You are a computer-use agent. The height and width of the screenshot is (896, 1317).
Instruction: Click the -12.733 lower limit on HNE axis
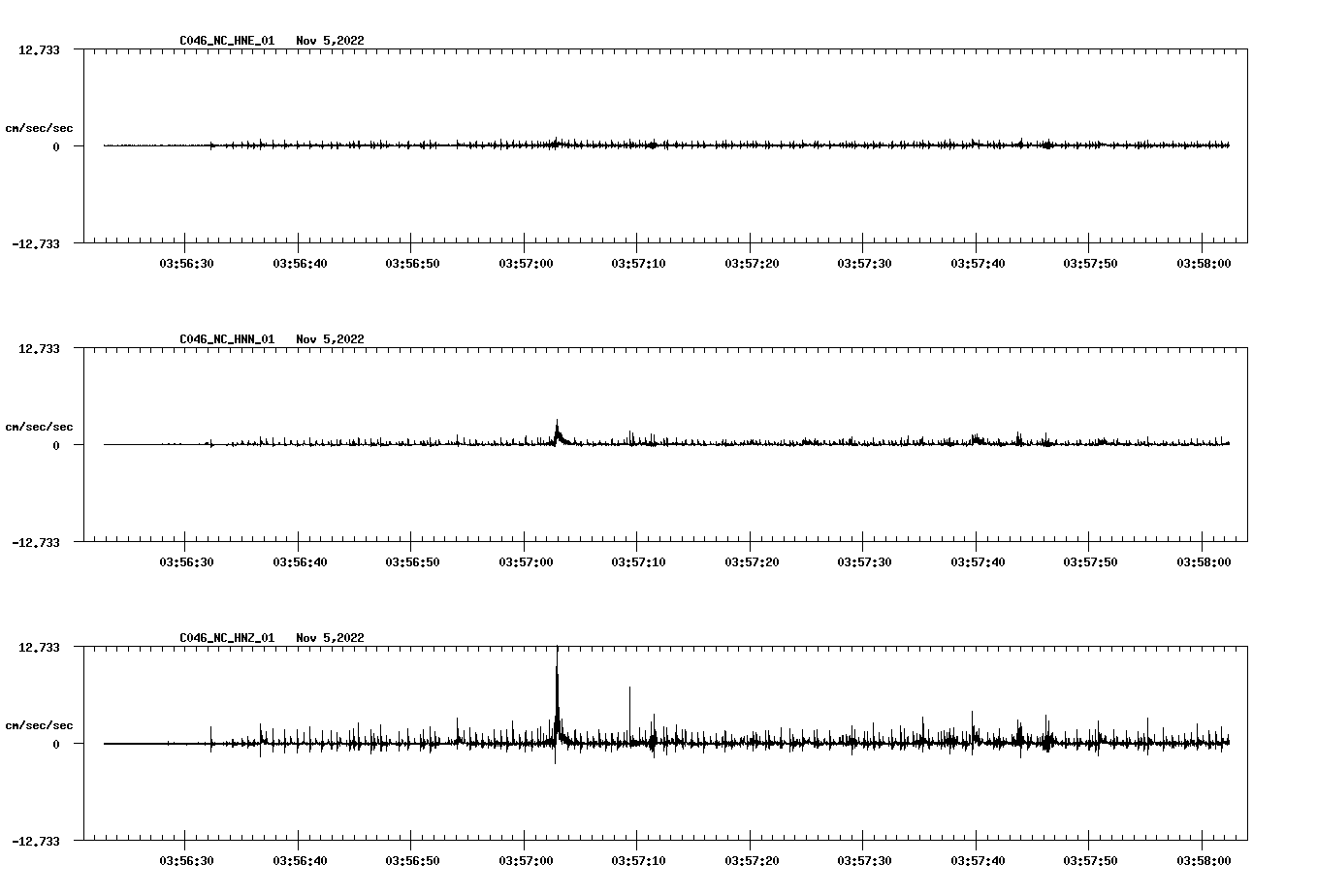coord(36,244)
